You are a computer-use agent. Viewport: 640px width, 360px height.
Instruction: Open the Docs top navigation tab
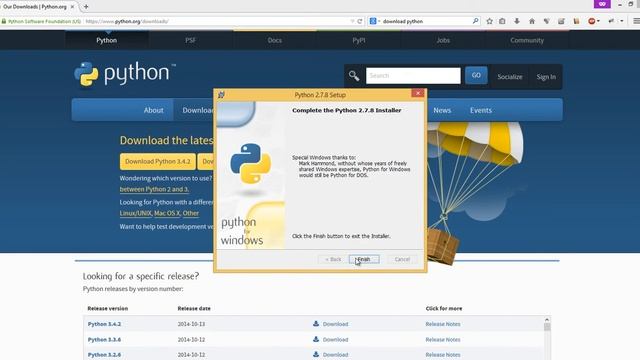tap(275, 40)
